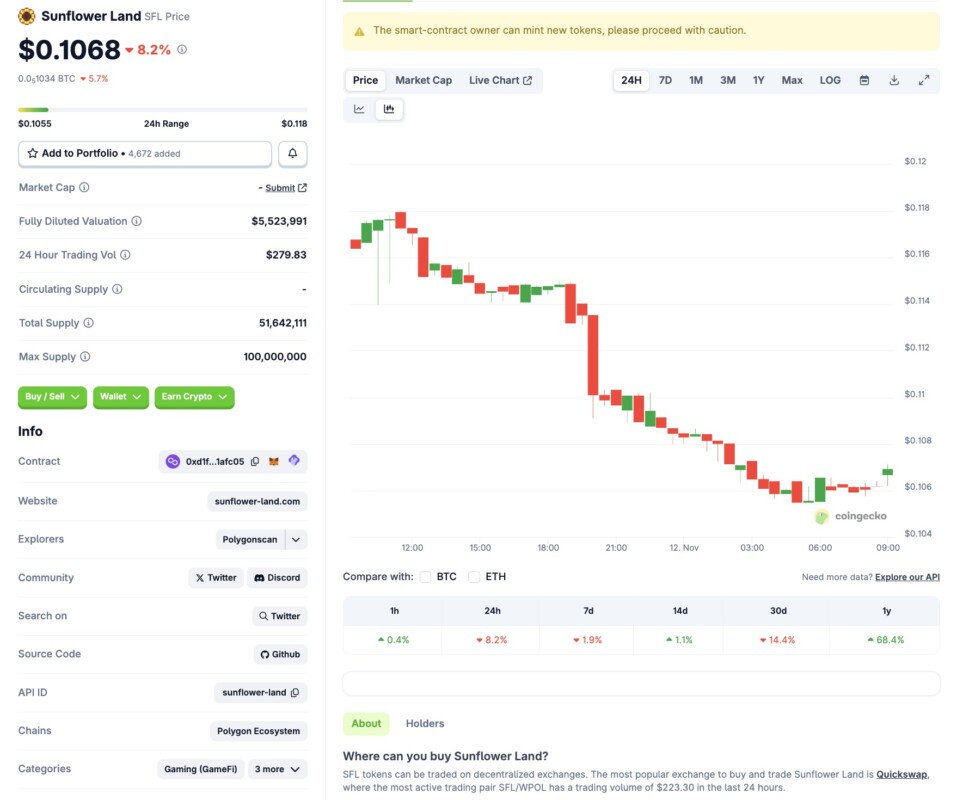
Task: Enable the ETH comparison checkbox
Action: coord(473,577)
